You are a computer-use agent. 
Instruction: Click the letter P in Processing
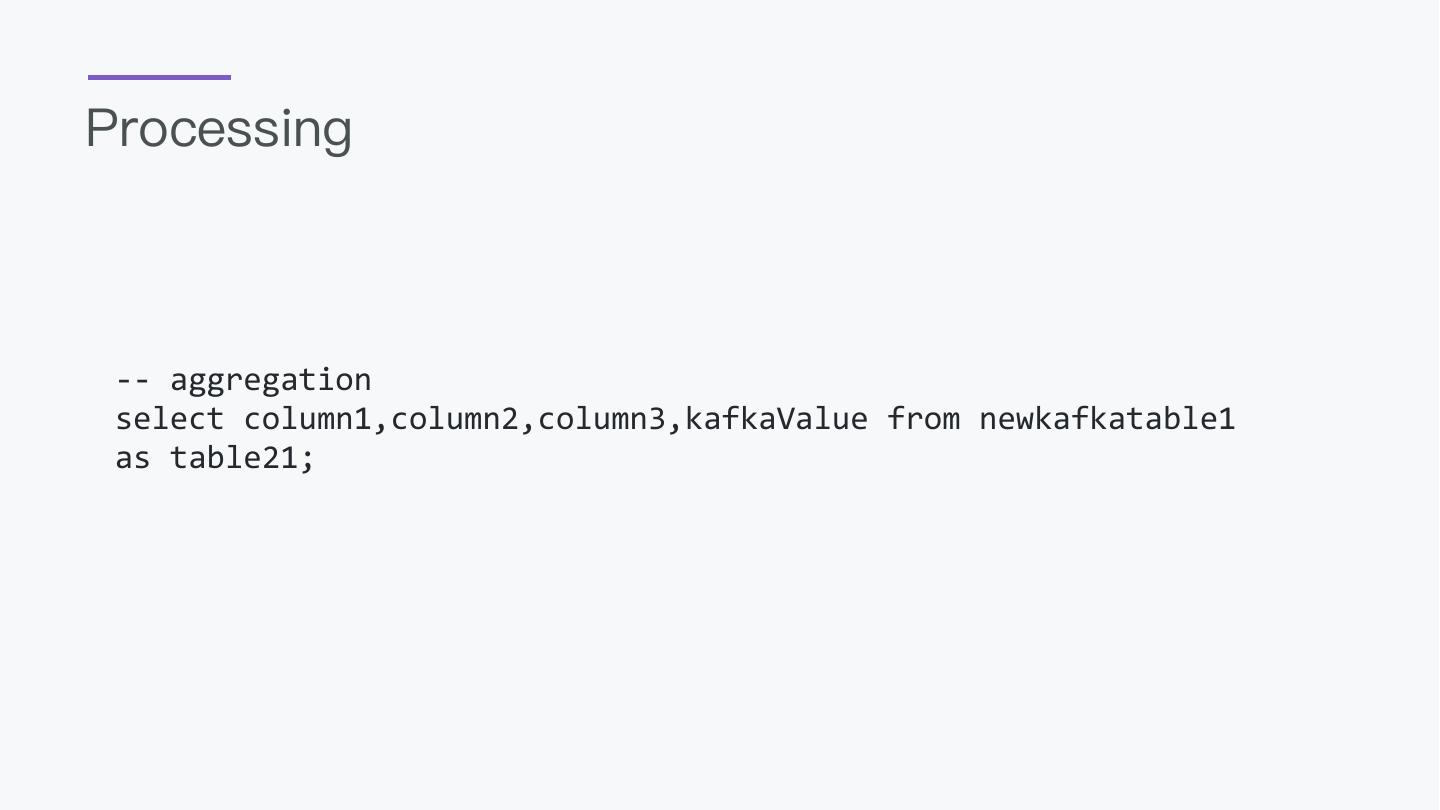tap(103, 129)
